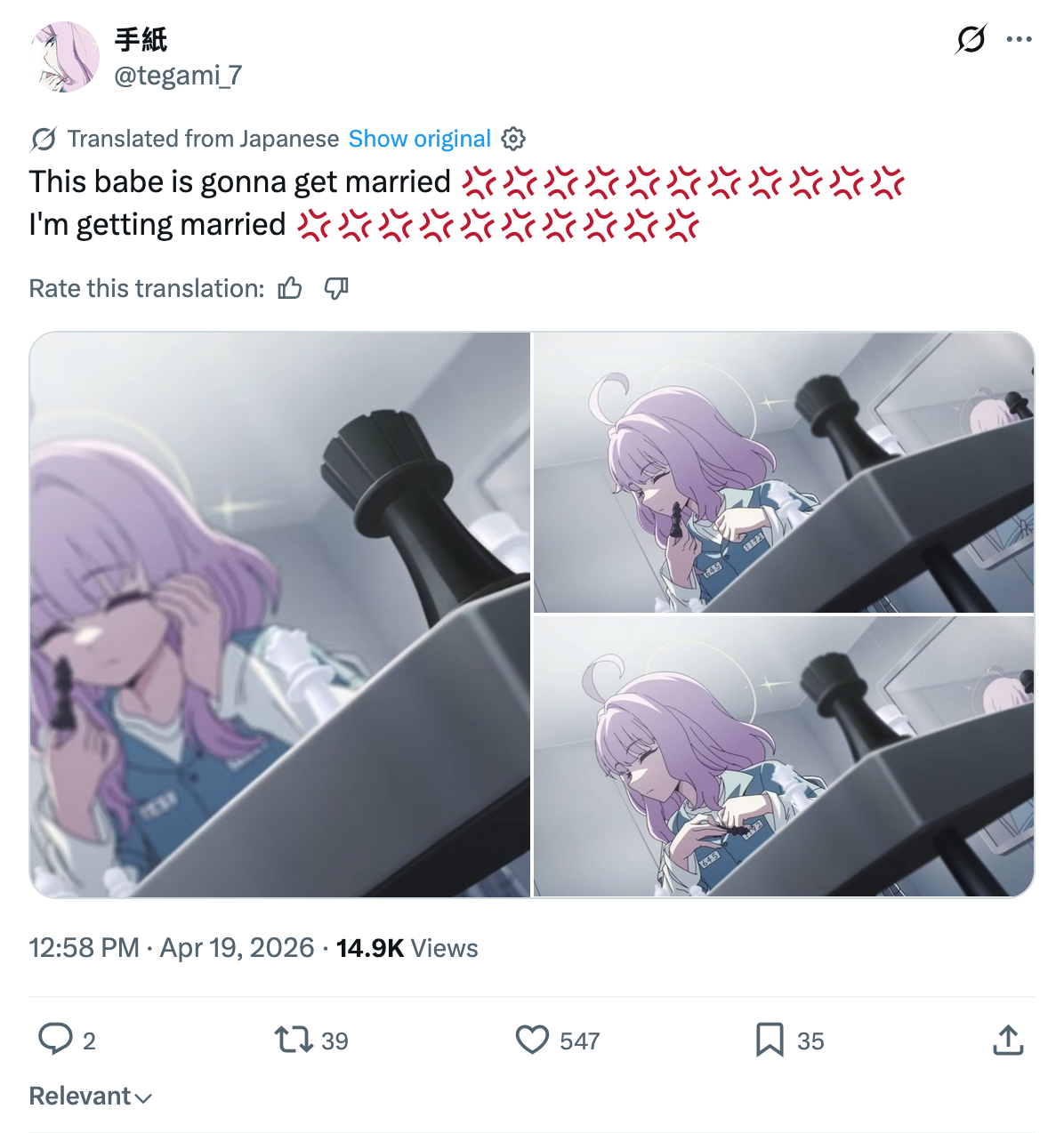The height and width of the screenshot is (1133, 1064).
Task: Repost this tweet using the retweet icon
Action: (293, 1040)
